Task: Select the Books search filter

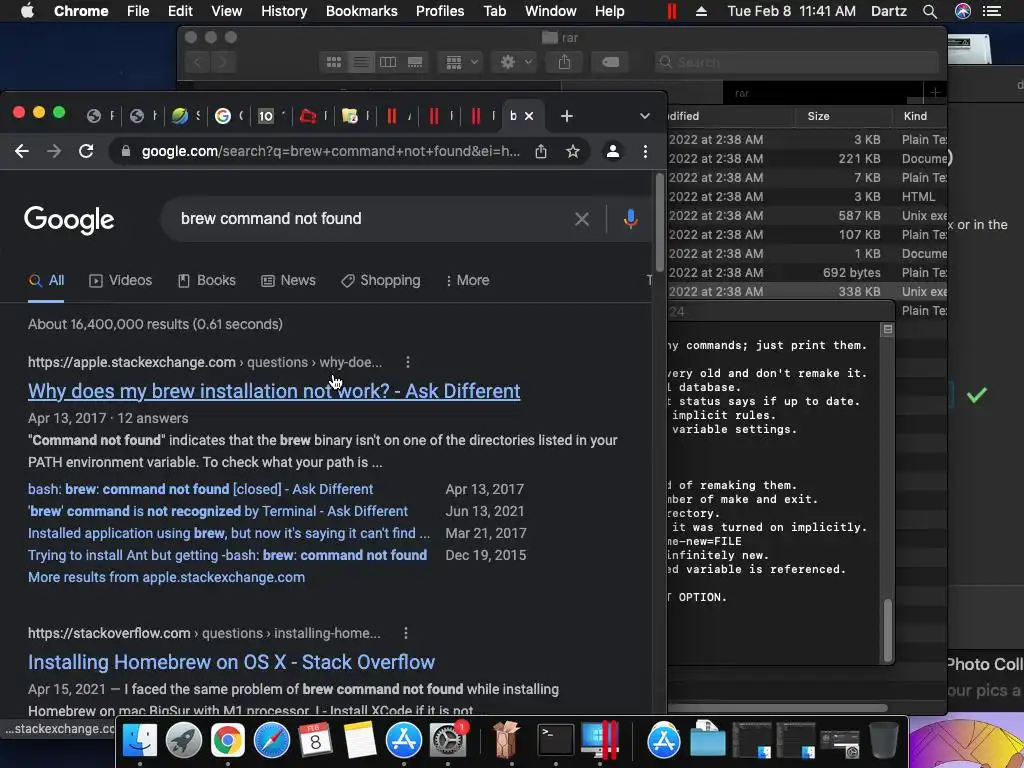Action: 206,280
